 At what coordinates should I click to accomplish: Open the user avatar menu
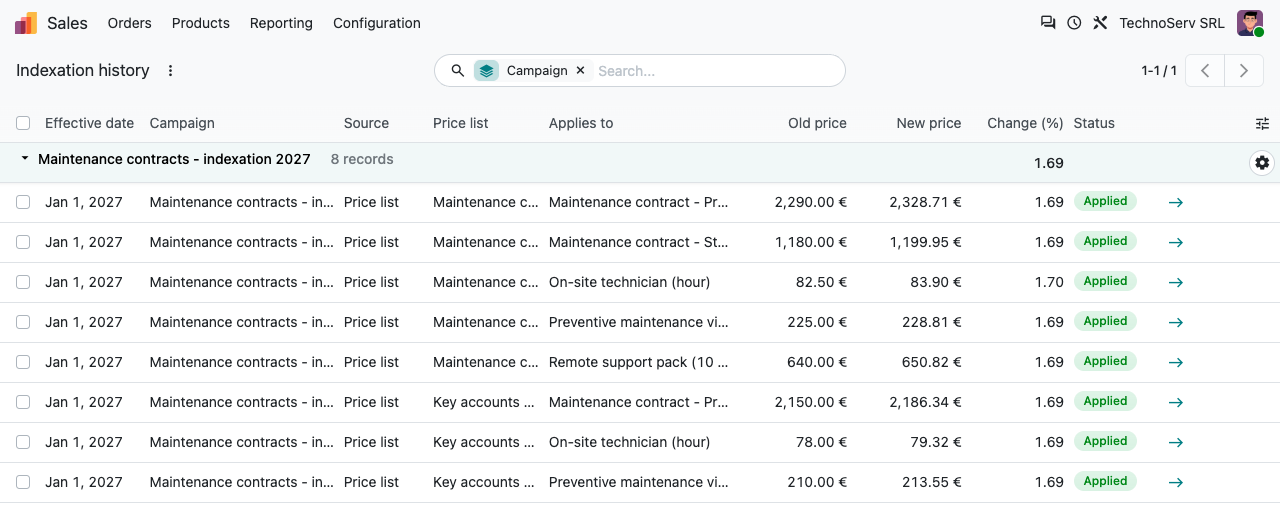click(1250, 23)
